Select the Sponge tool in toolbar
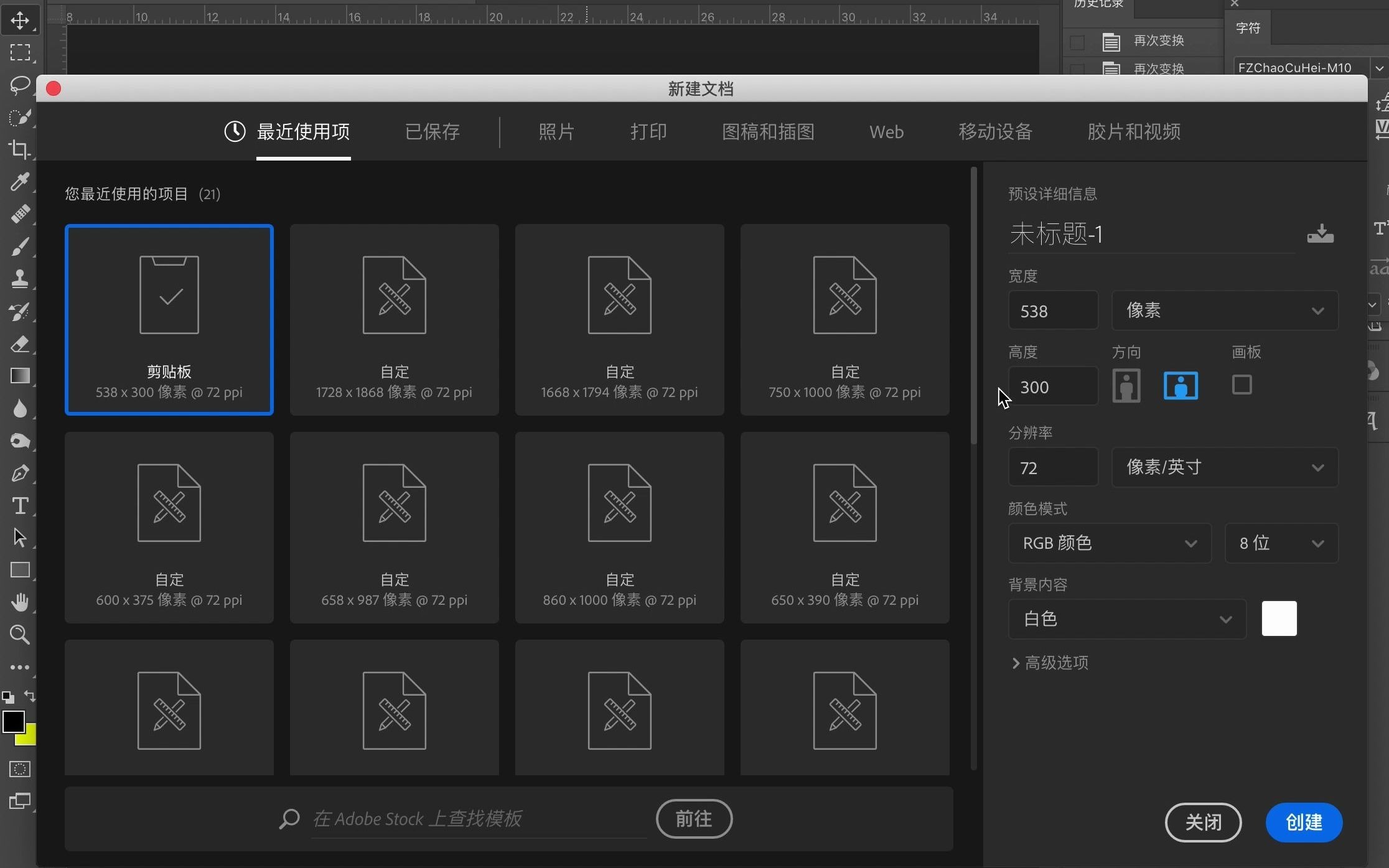 click(x=19, y=441)
